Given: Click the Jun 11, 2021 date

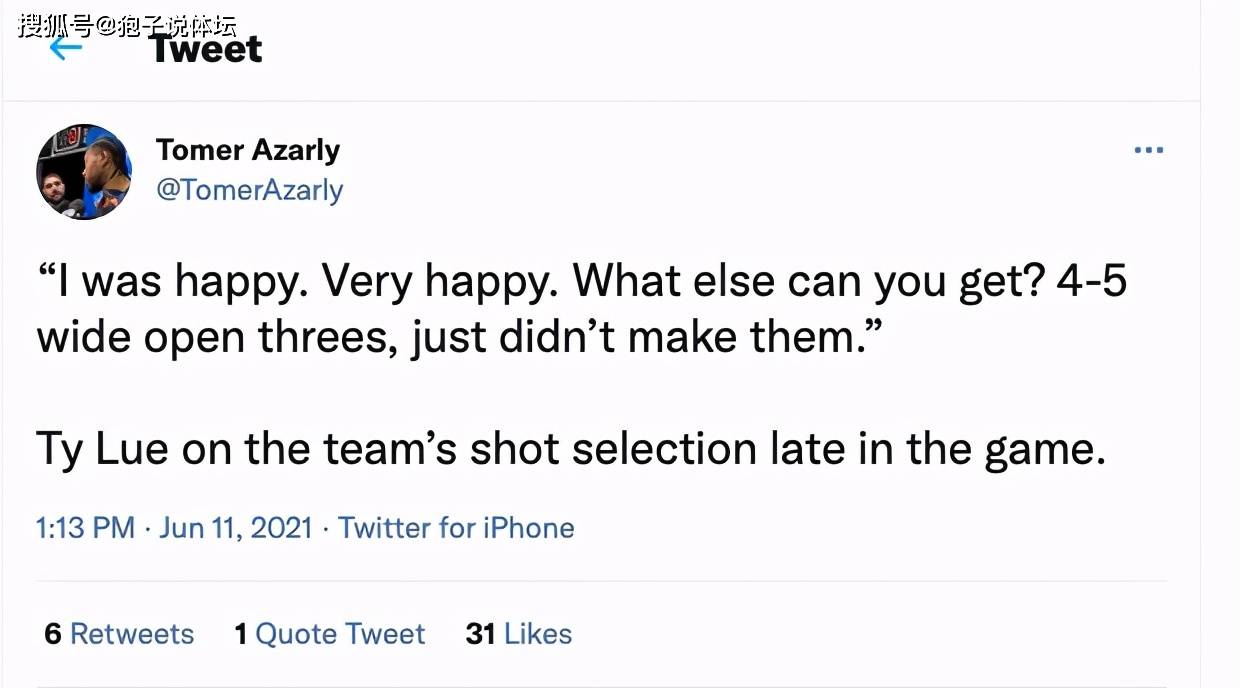Looking at the screenshot, I should [x=236, y=528].
